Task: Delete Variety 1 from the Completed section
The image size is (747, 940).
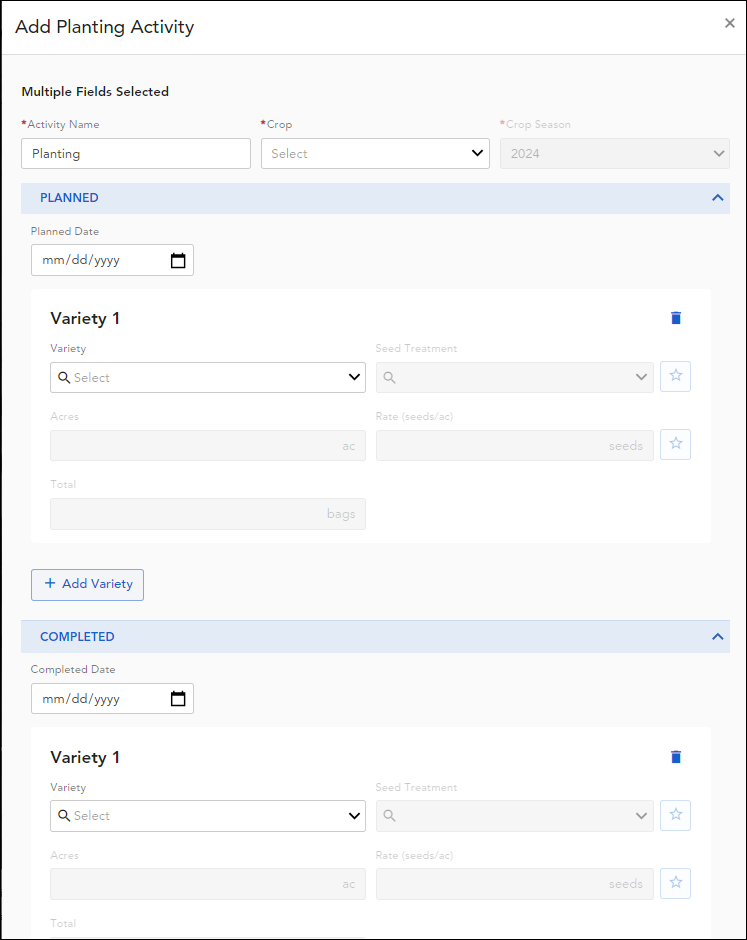Action: coord(676,756)
